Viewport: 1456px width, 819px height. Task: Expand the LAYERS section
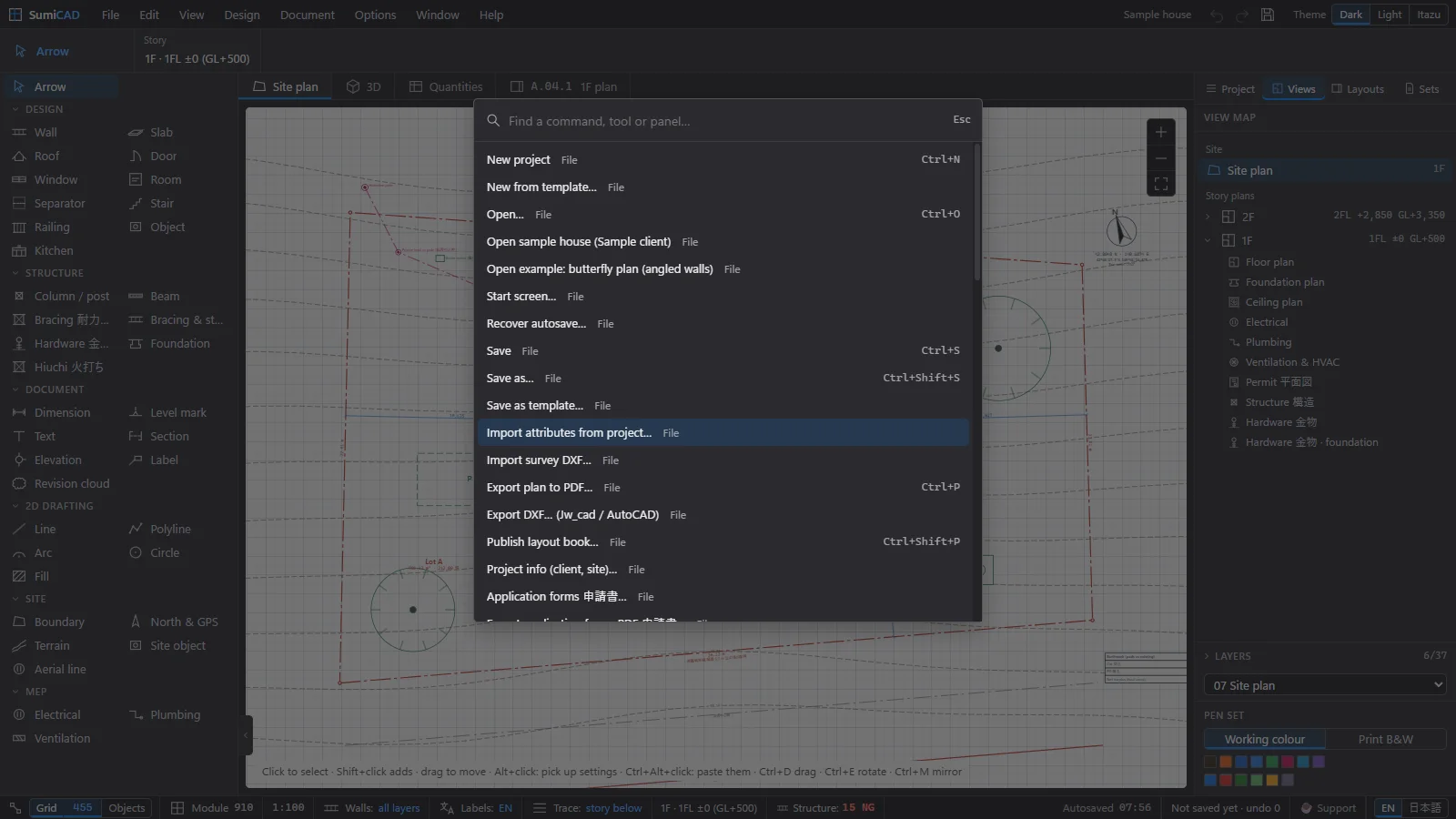(1228, 656)
